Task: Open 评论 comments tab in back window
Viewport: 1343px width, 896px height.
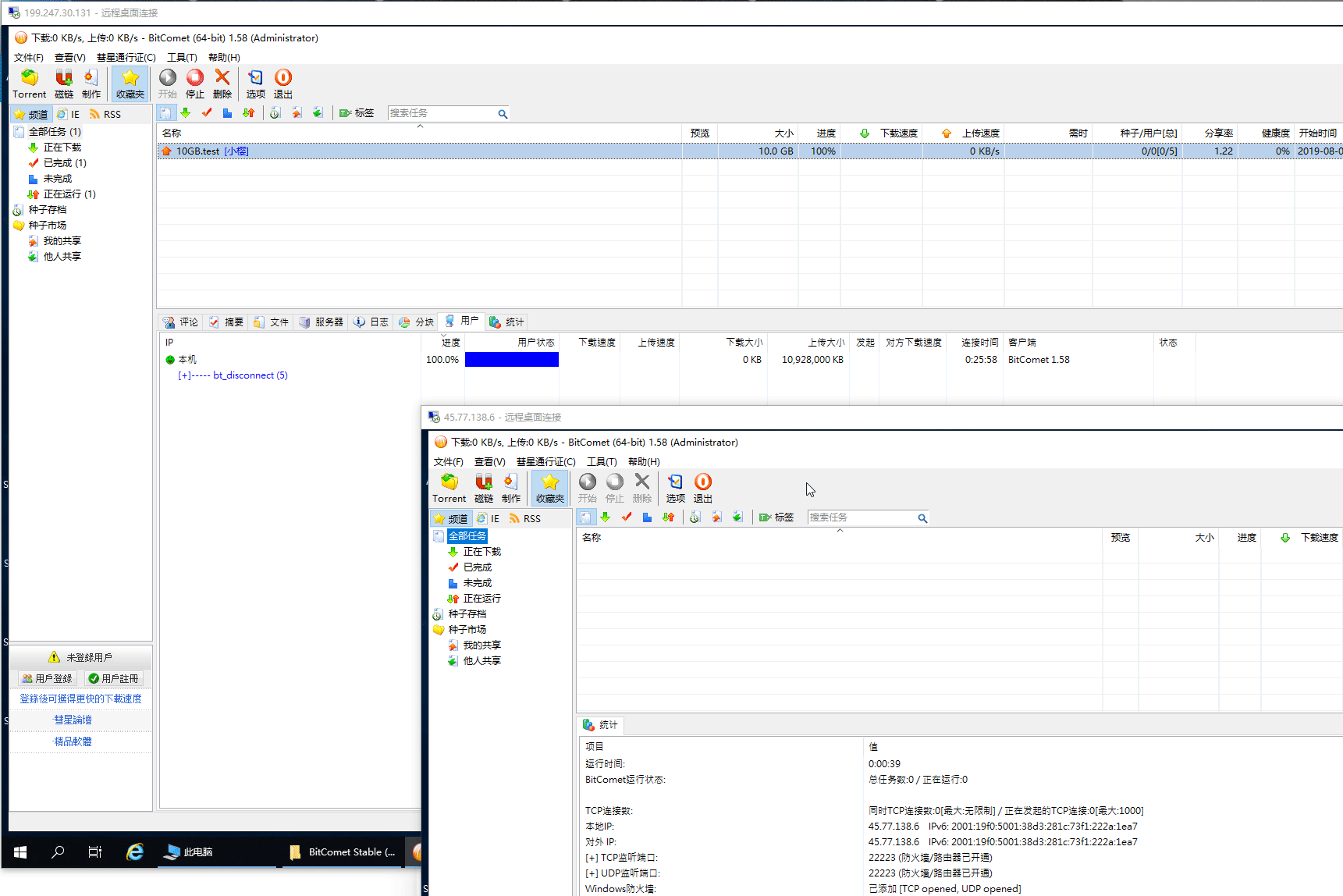Action: [x=181, y=322]
